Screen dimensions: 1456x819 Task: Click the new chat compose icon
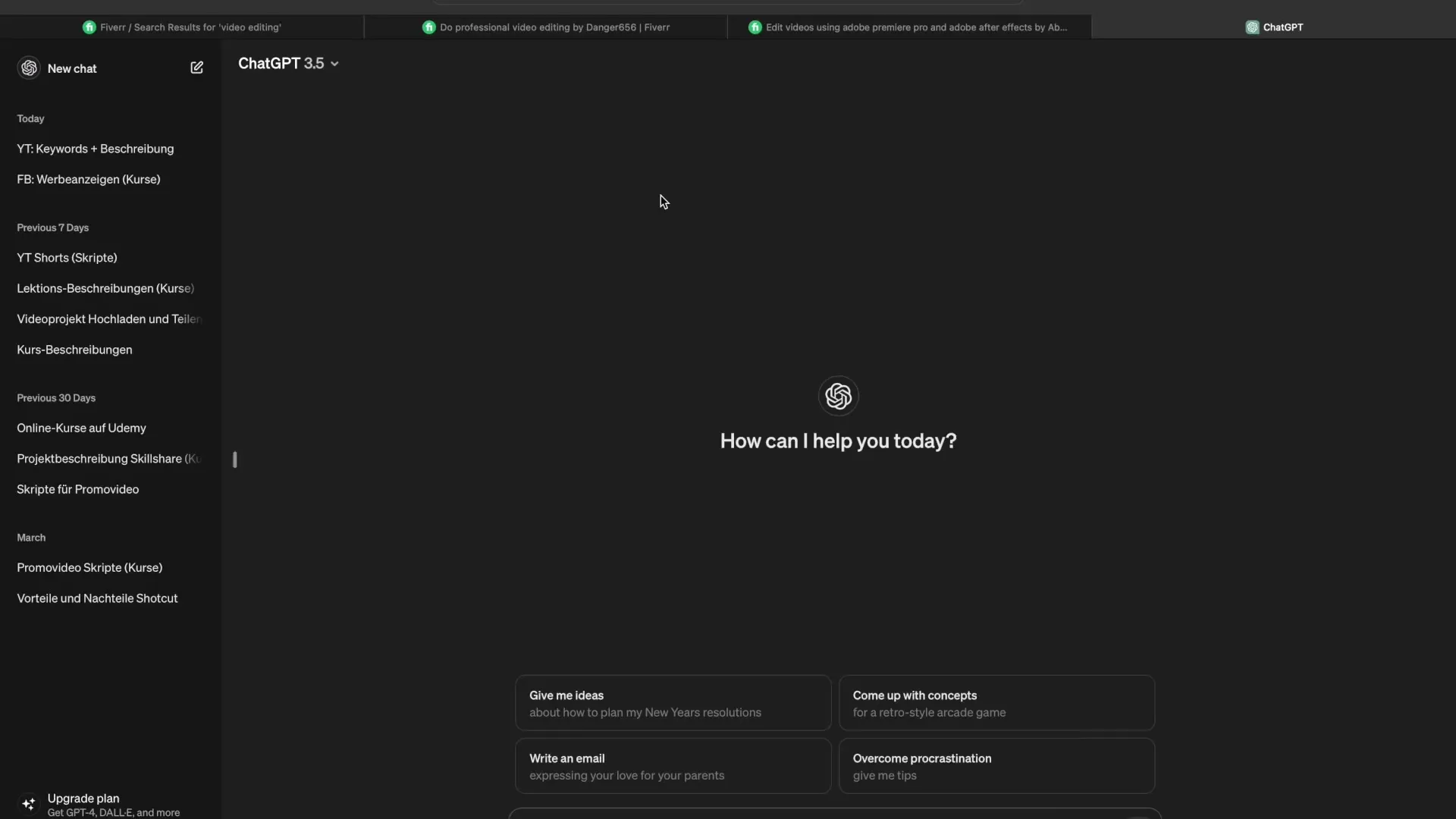click(x=196, y=67)
